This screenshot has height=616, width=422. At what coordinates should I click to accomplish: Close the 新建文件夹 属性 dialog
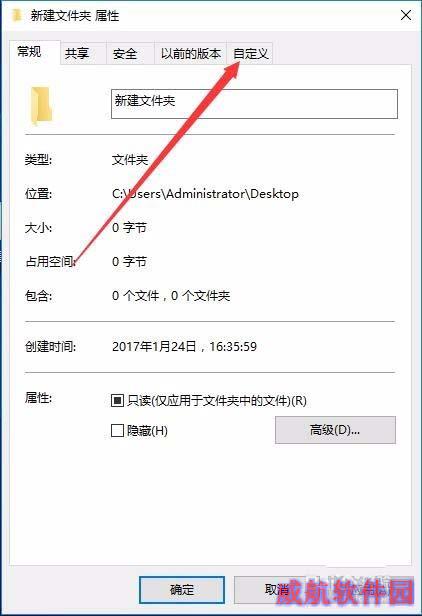coord(406,15)
